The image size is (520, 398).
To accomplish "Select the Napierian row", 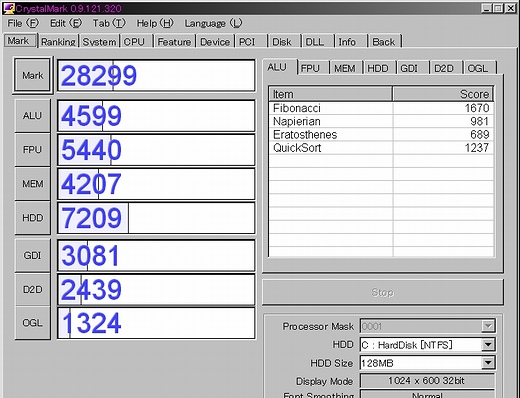I will click(381, 121).
